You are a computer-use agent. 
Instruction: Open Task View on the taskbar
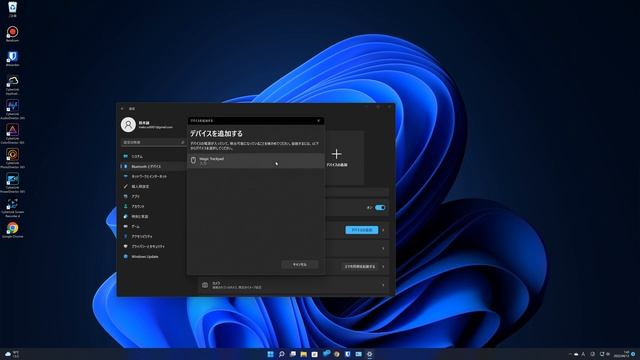293,354
